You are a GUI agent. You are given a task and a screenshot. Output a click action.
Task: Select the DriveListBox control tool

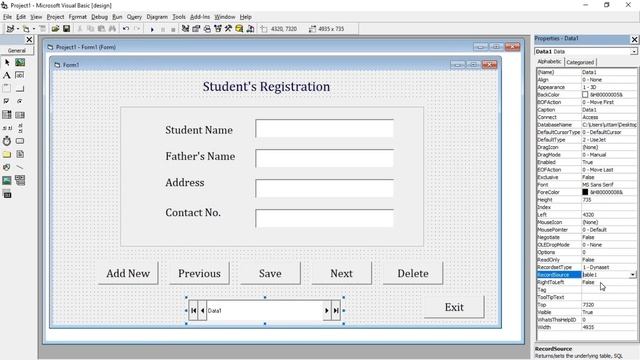pos(20,141)
